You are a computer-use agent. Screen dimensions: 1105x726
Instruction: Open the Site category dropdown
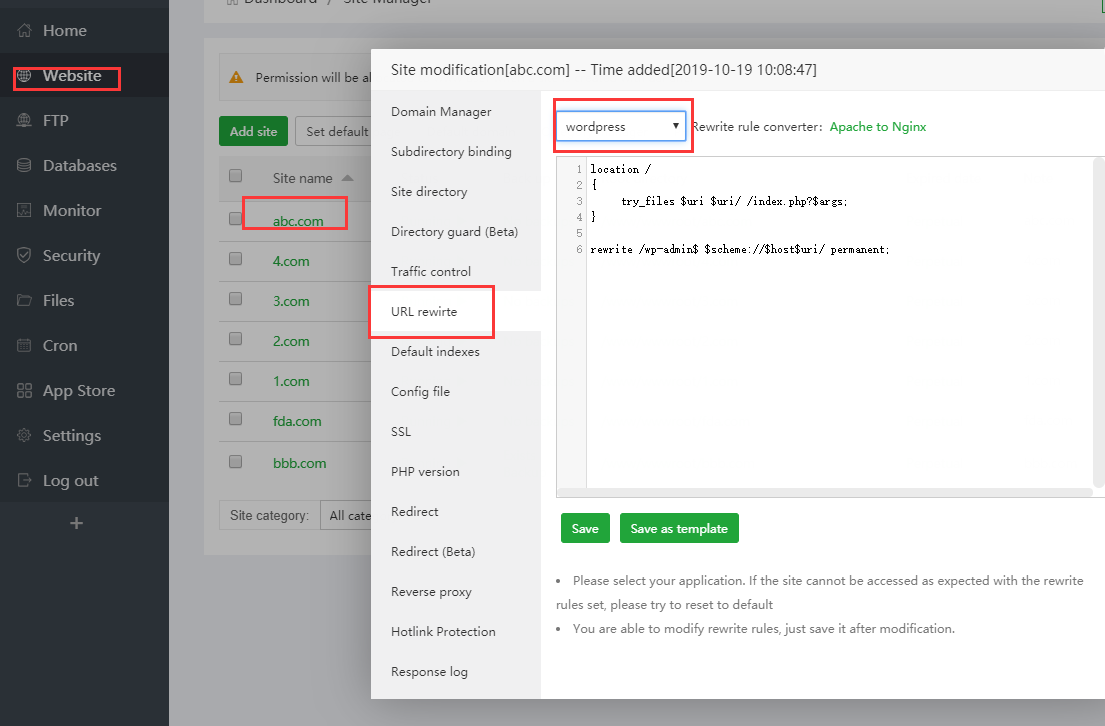(345, 515)
